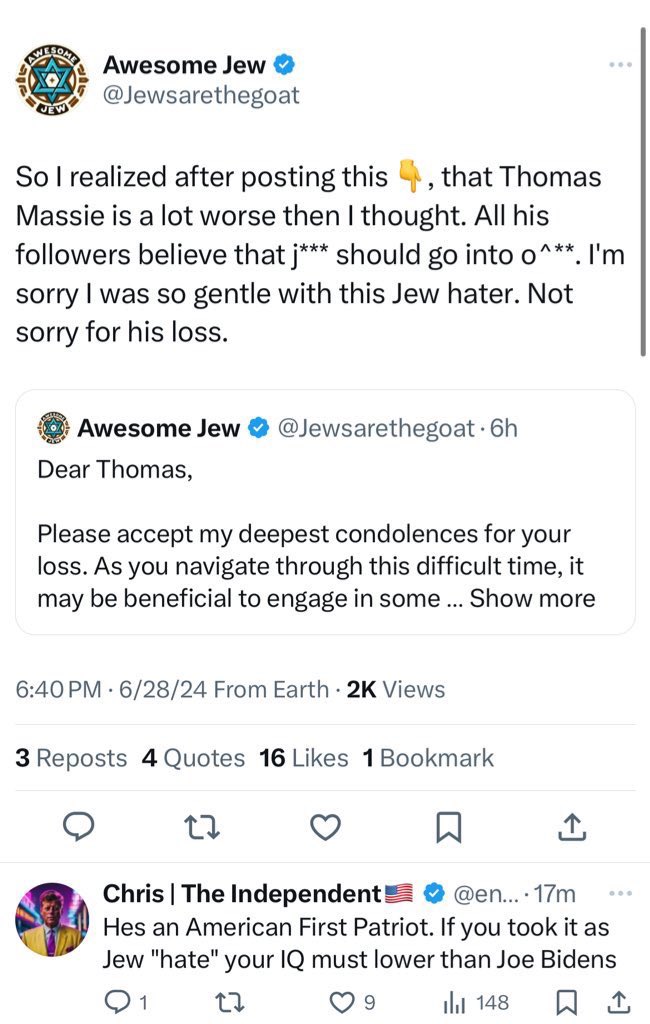The height and width of the screenshot is (1024, 650).
Task: Reply to the main post
Action: coord(82,826)
